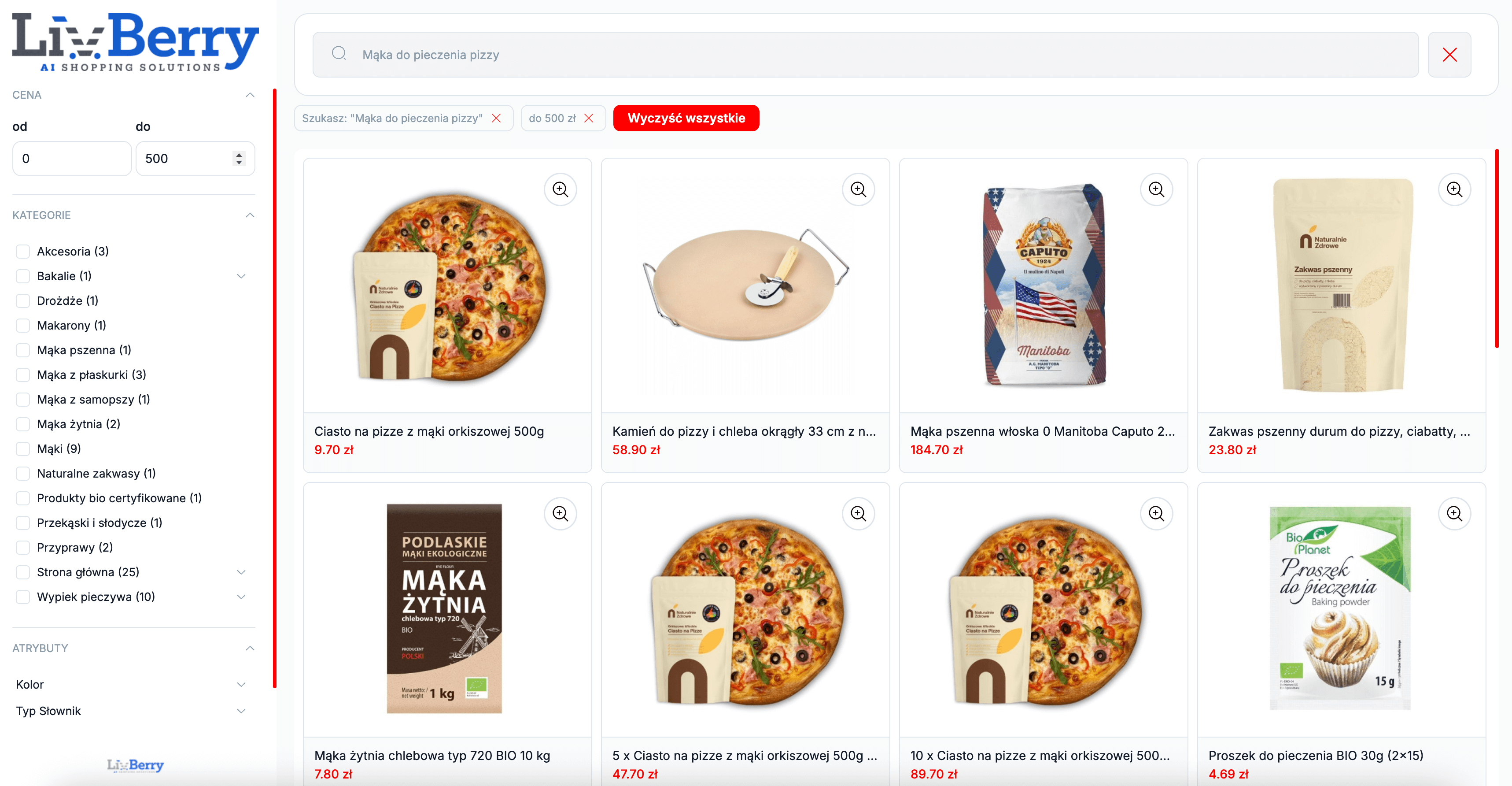Remove the "Mąka do pieczenia pizzy" search chip
The height and width of the screenshot is (786, 1512).
[496, 118]
